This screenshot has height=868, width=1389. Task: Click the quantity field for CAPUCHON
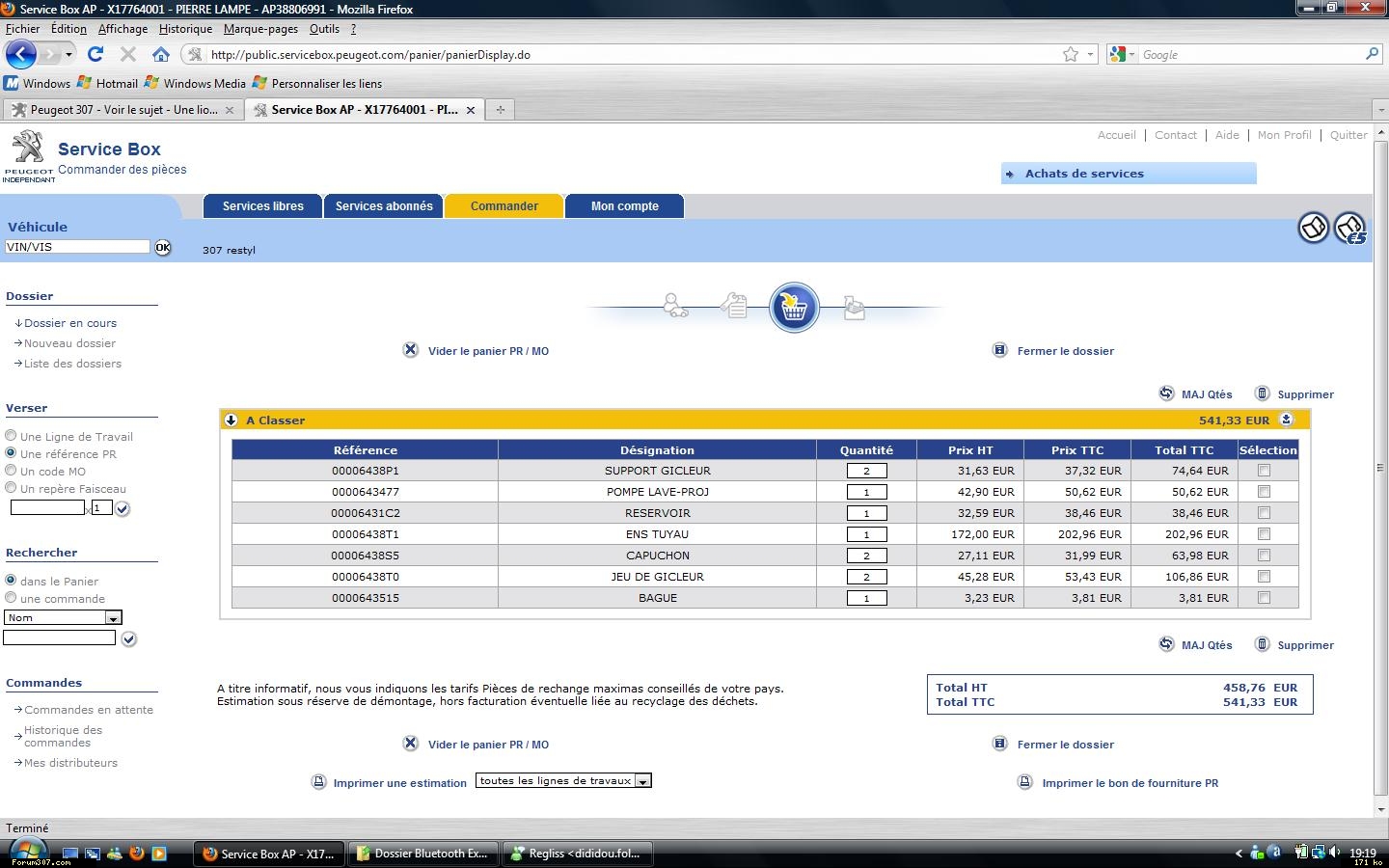point(866,556)
